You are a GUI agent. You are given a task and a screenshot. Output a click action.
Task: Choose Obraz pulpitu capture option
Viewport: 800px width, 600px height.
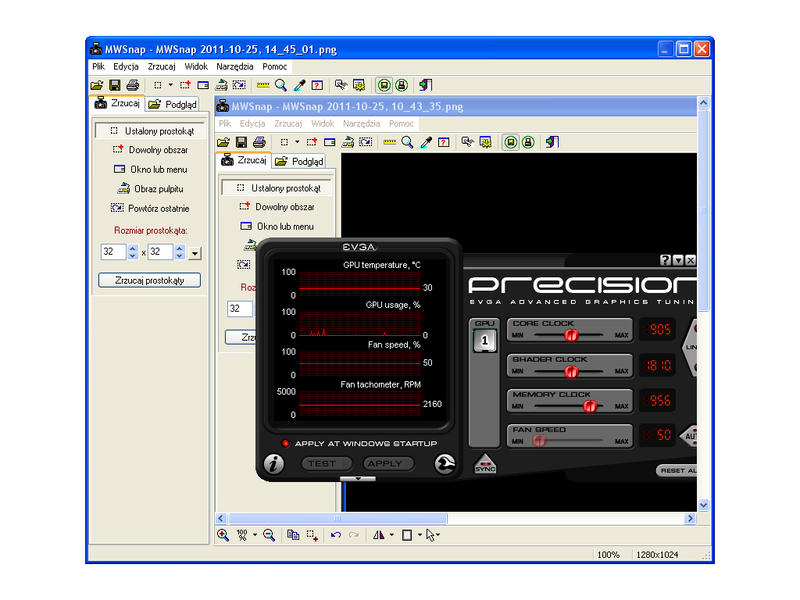[151, 189]
